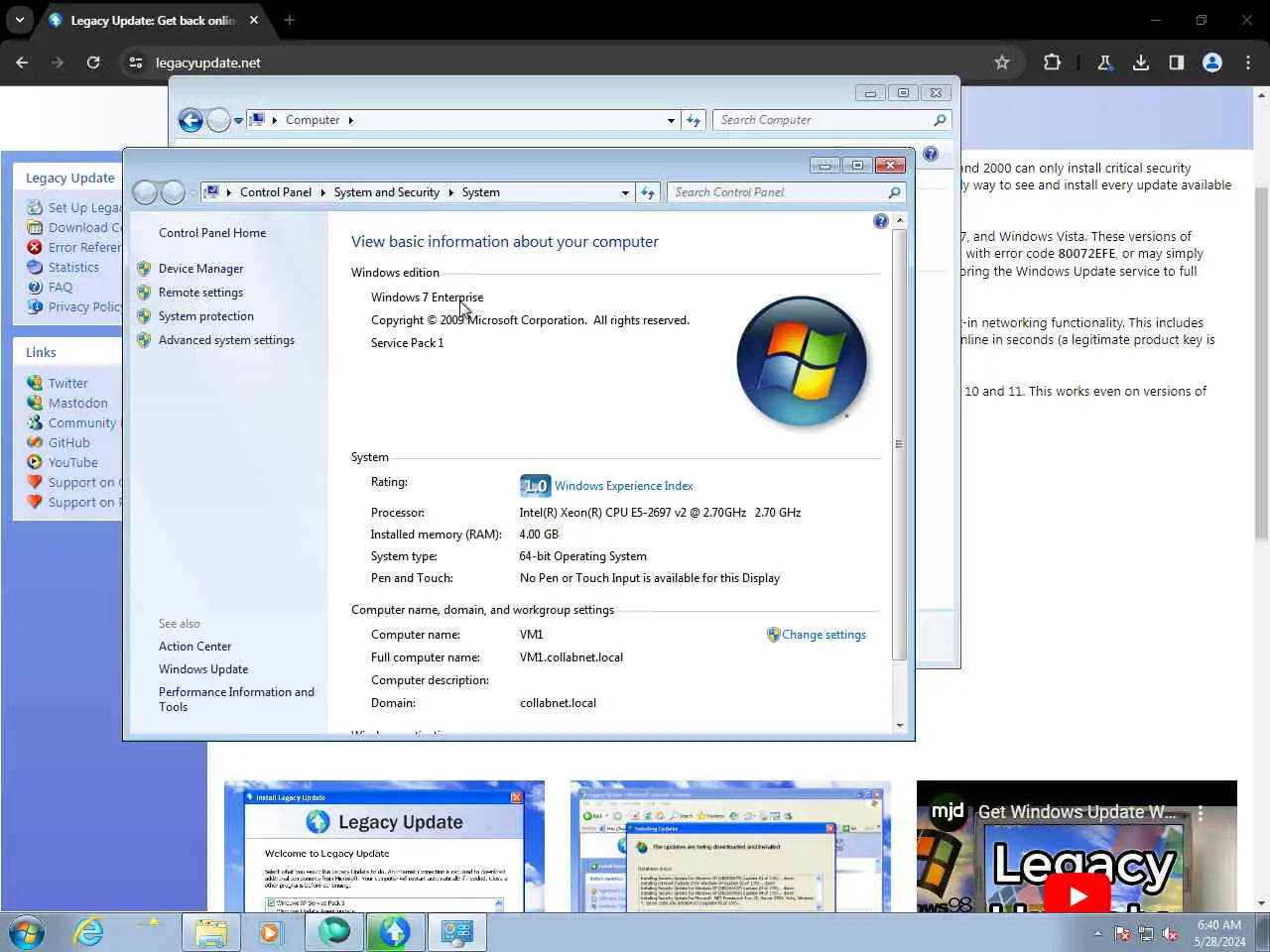Click System window vertical scrollbar

tap(899, 444)
